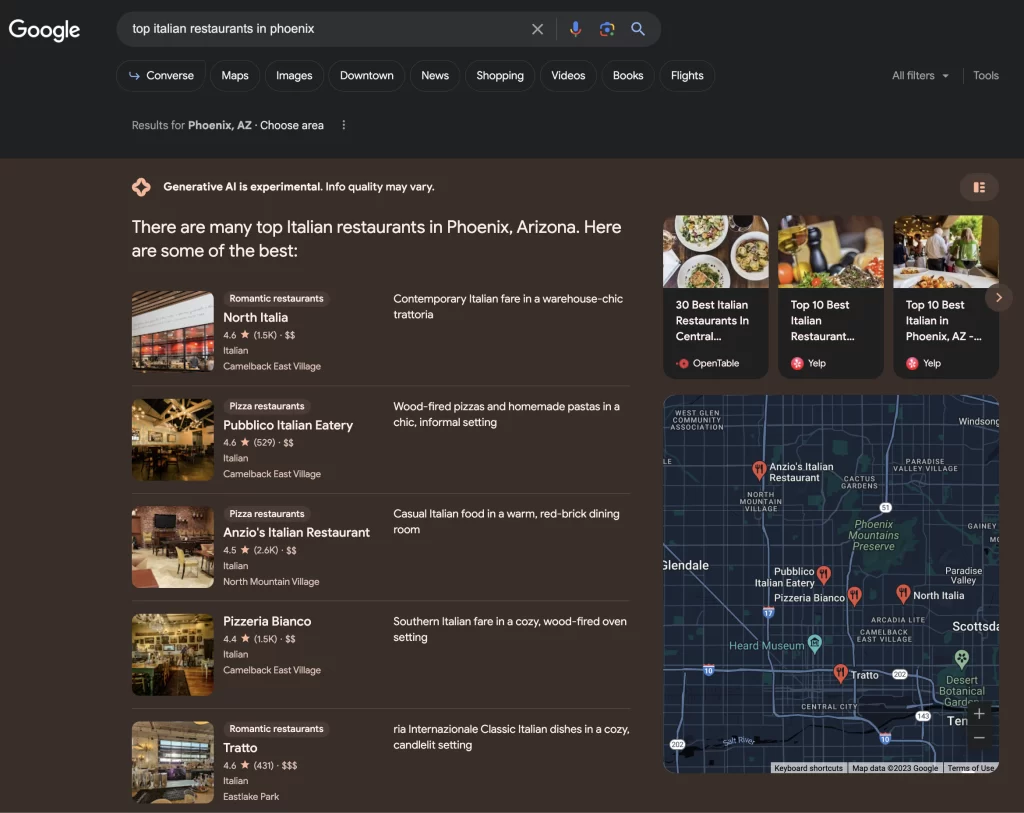Screen dimensions: 1024x813
Task: Click the Generative AI sparkle icon
Action: pyautogui.click(x=141, y=186)
